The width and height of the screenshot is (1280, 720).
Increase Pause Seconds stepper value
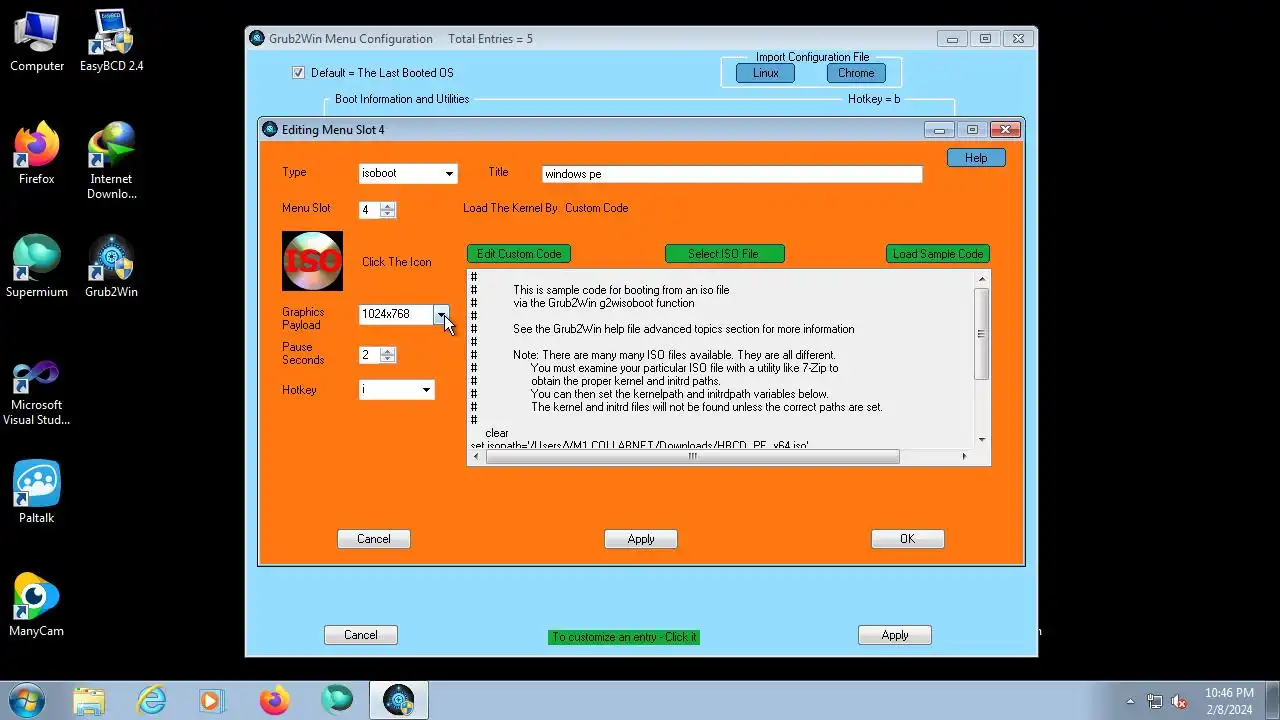[x=388, y=351]
